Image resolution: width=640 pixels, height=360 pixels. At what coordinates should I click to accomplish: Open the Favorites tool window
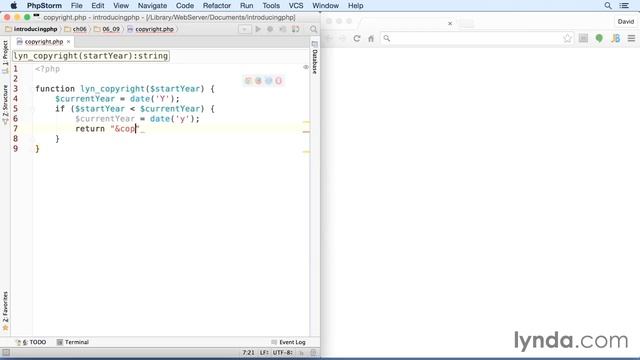(x=5, y=310)
